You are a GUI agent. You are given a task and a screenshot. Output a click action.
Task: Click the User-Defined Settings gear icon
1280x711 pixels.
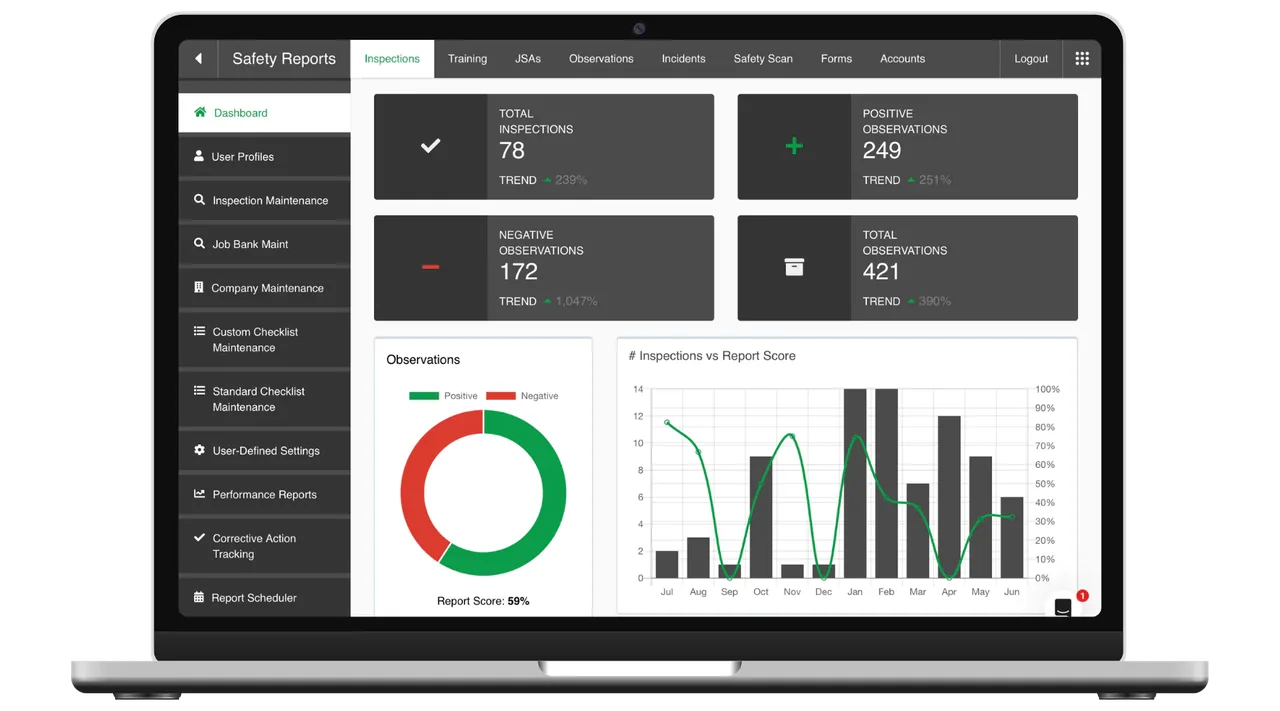(x=199, y=450)
